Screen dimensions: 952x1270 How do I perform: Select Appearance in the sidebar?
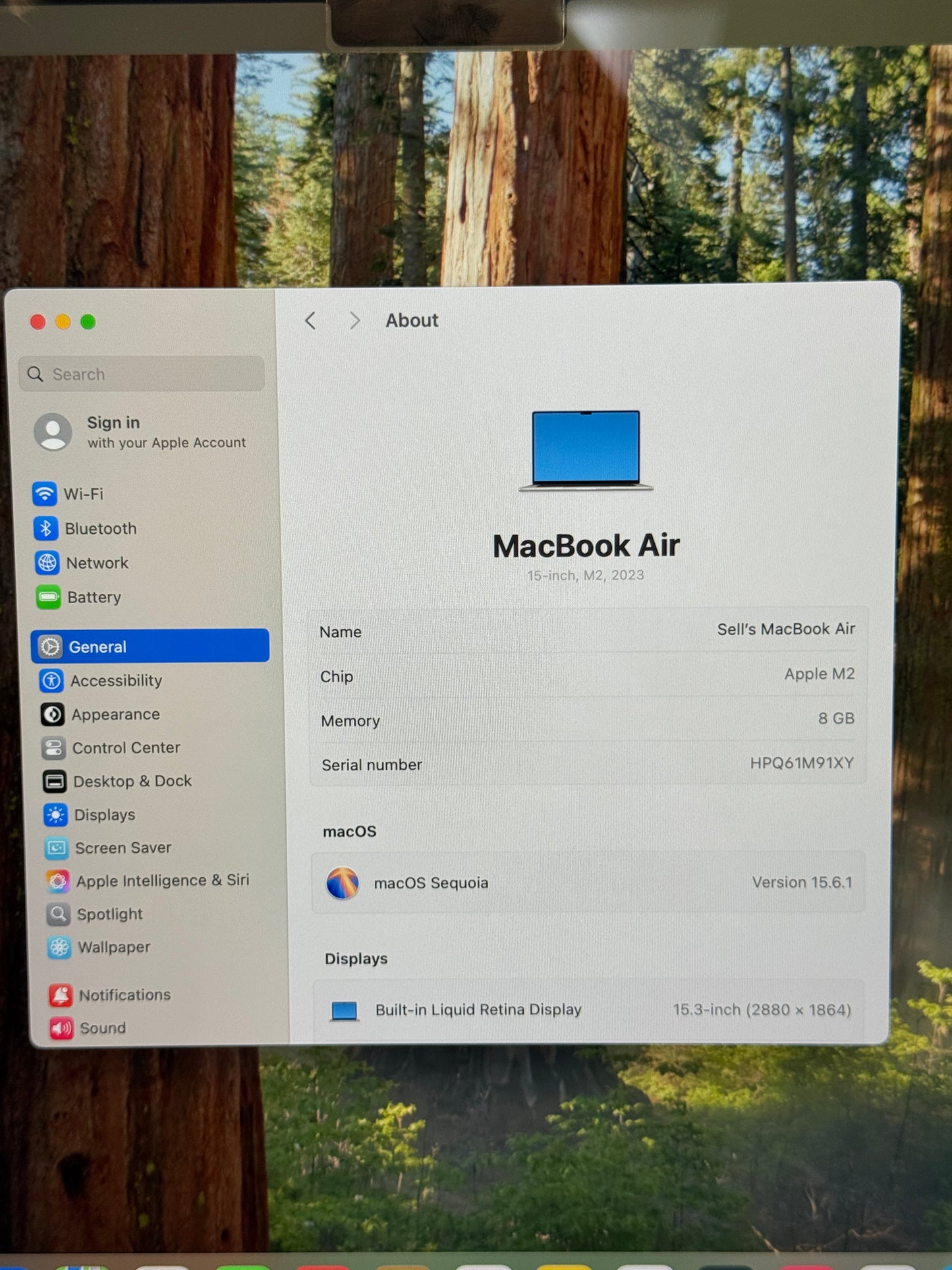tap(116, 714)
